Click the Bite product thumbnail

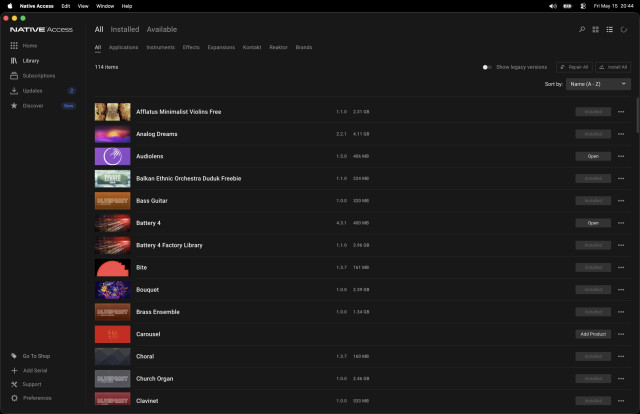click(113, 267)
